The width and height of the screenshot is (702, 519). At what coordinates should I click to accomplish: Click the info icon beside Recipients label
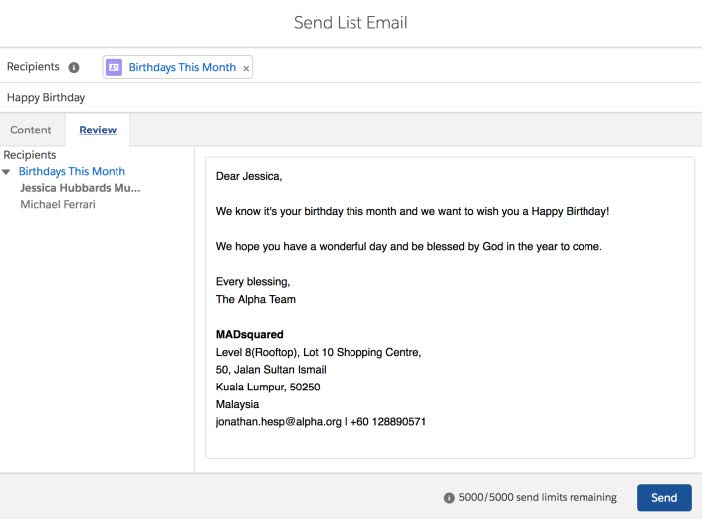point(74,67)
